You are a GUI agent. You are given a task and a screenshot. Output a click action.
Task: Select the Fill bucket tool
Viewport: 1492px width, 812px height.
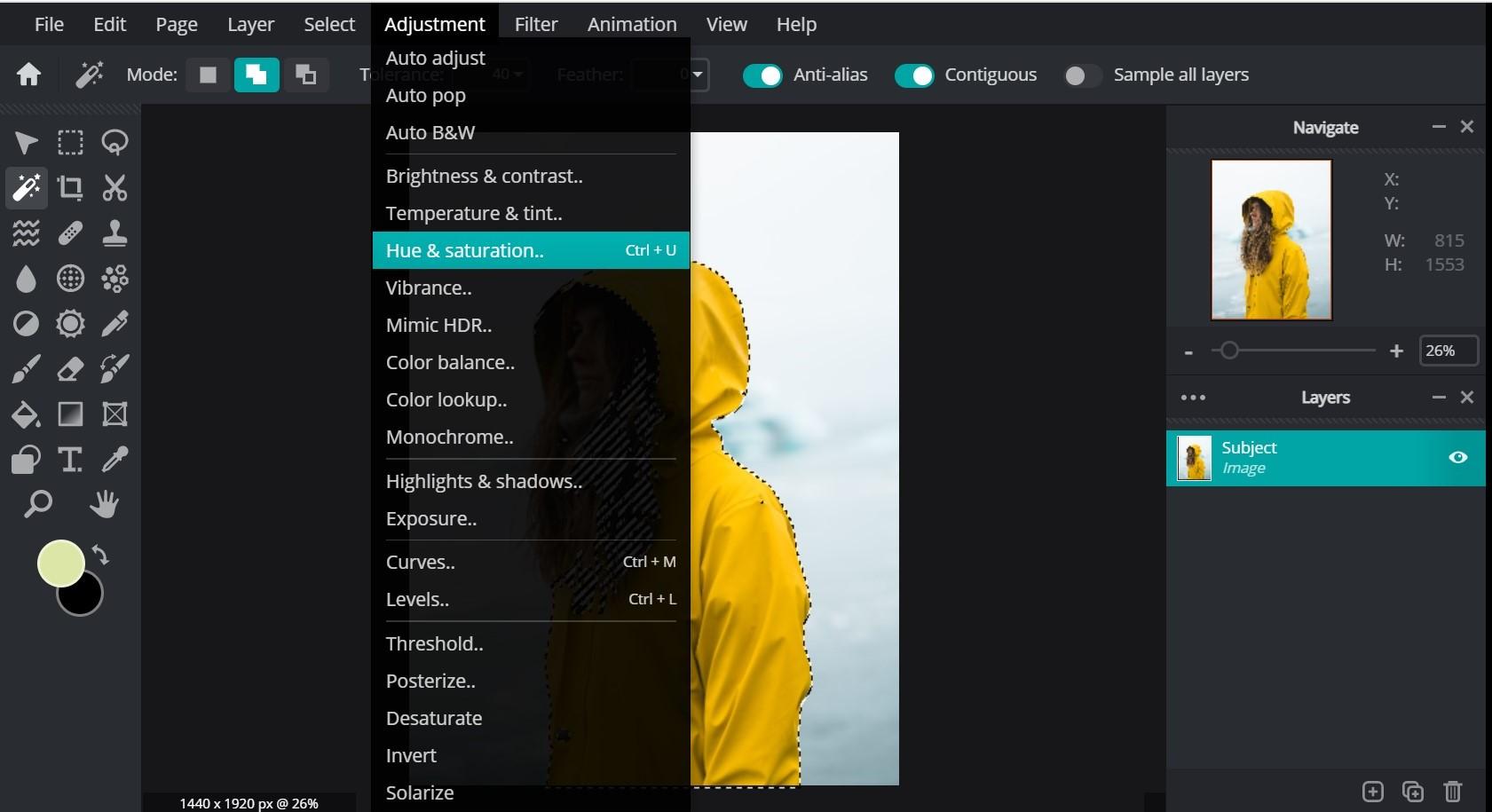26,414
